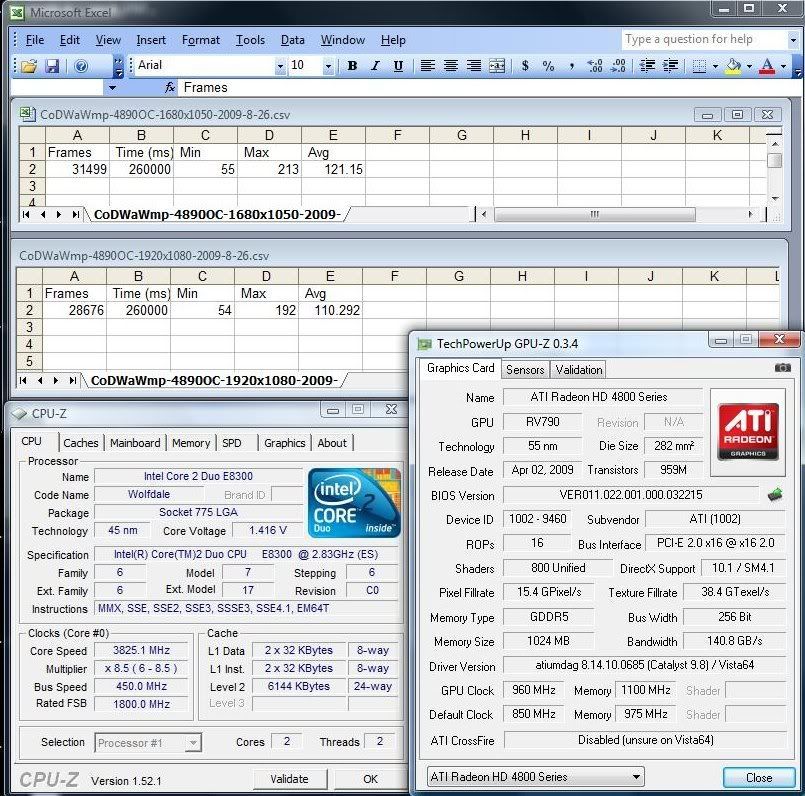Click the fx Insert Function icon

click(x=170, y=88)
